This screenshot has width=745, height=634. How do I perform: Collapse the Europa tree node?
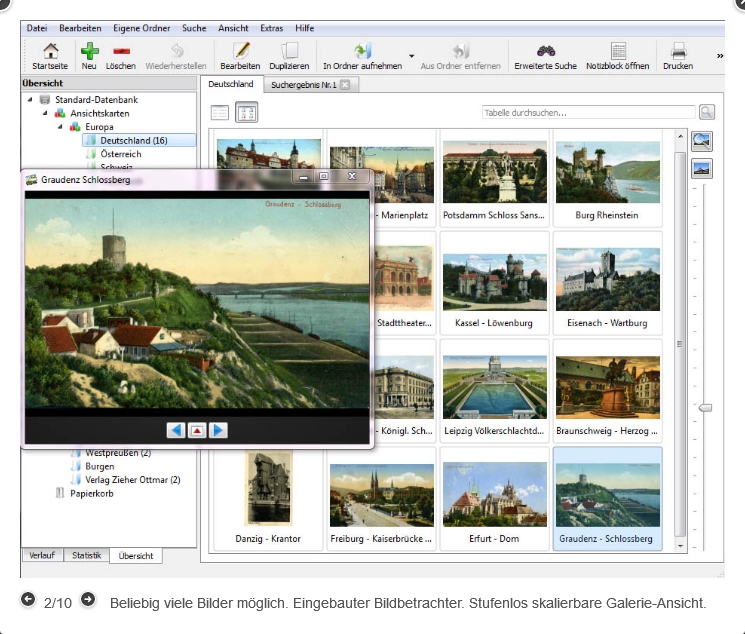click(60, 127)
